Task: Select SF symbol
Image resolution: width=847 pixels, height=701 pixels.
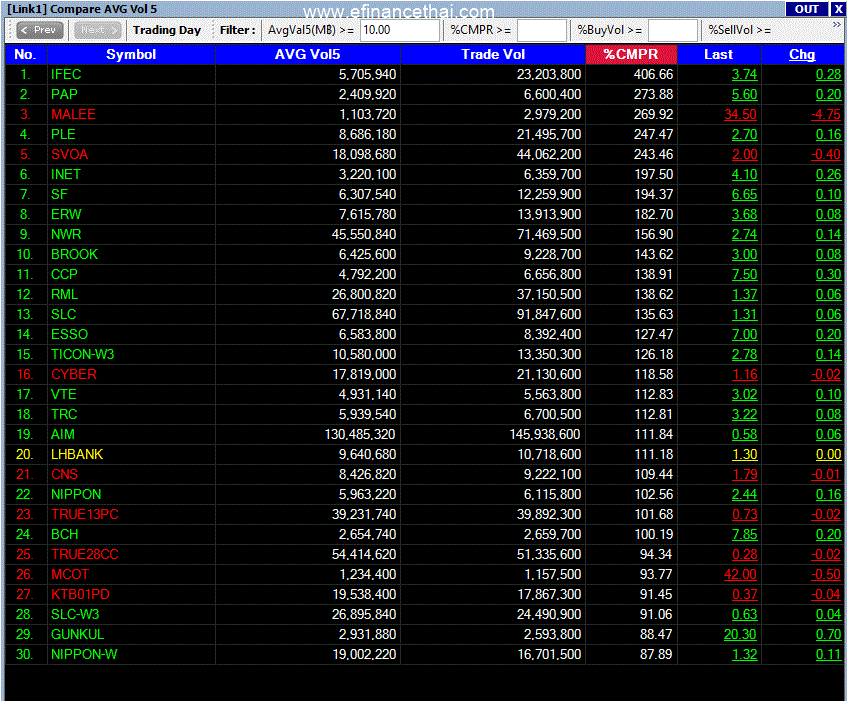Action: (x=59, y=194)
